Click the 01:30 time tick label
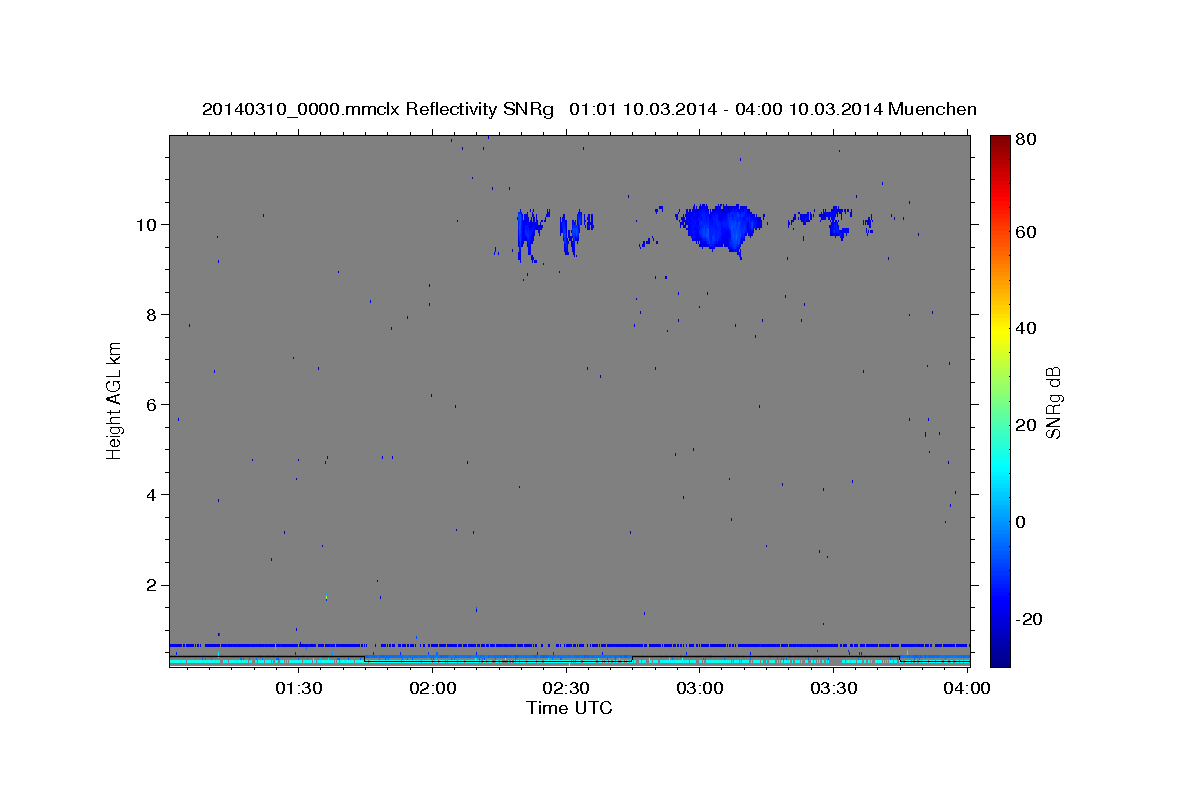 (x=298, y=688)
